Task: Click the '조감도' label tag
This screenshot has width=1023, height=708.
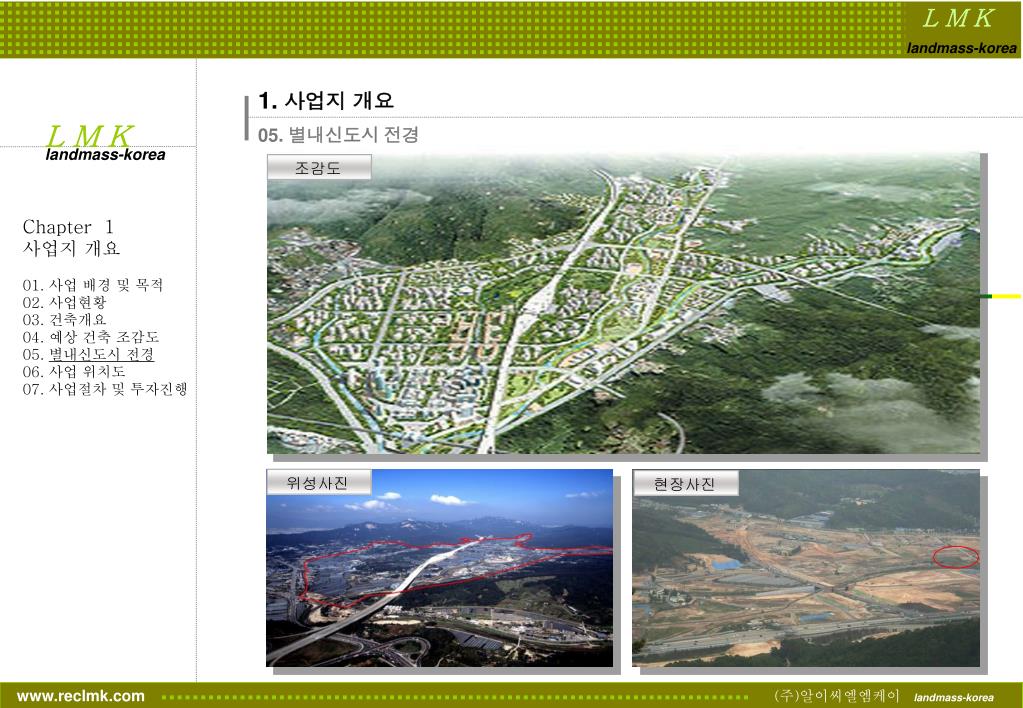Action: point(319,168)
